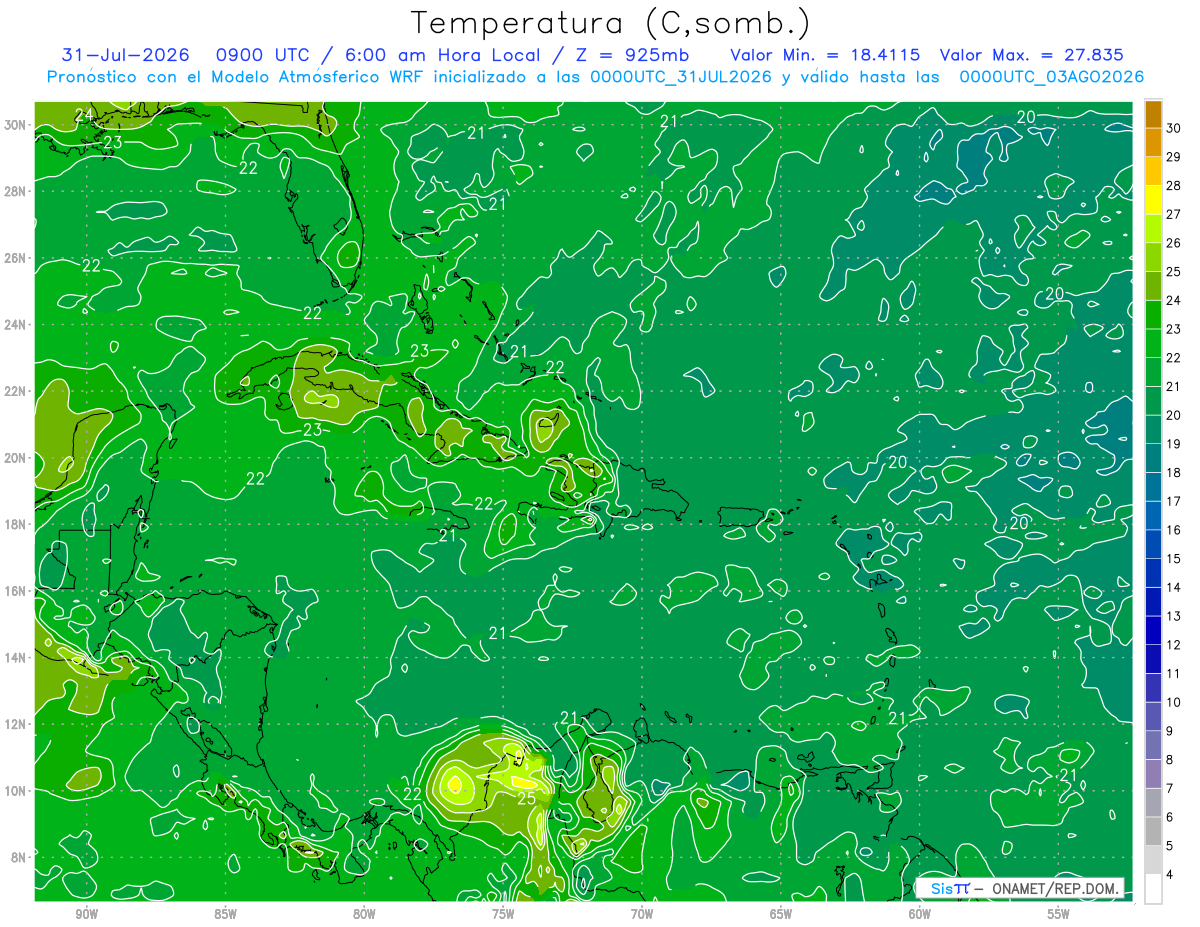Click the legend scale value 4

[x=1170, y=875]
